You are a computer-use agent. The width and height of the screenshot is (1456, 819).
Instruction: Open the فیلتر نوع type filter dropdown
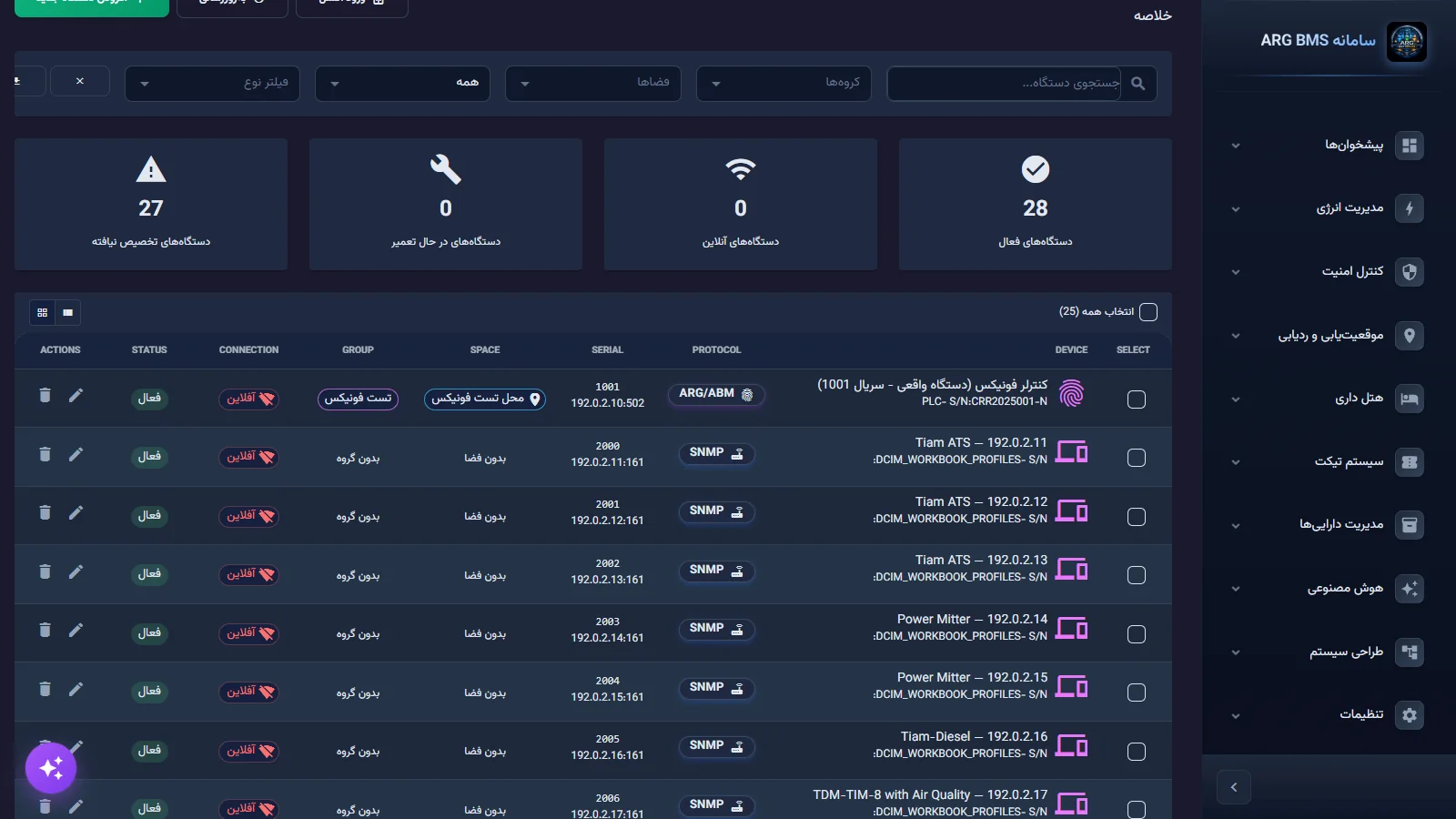pos(212,83)
